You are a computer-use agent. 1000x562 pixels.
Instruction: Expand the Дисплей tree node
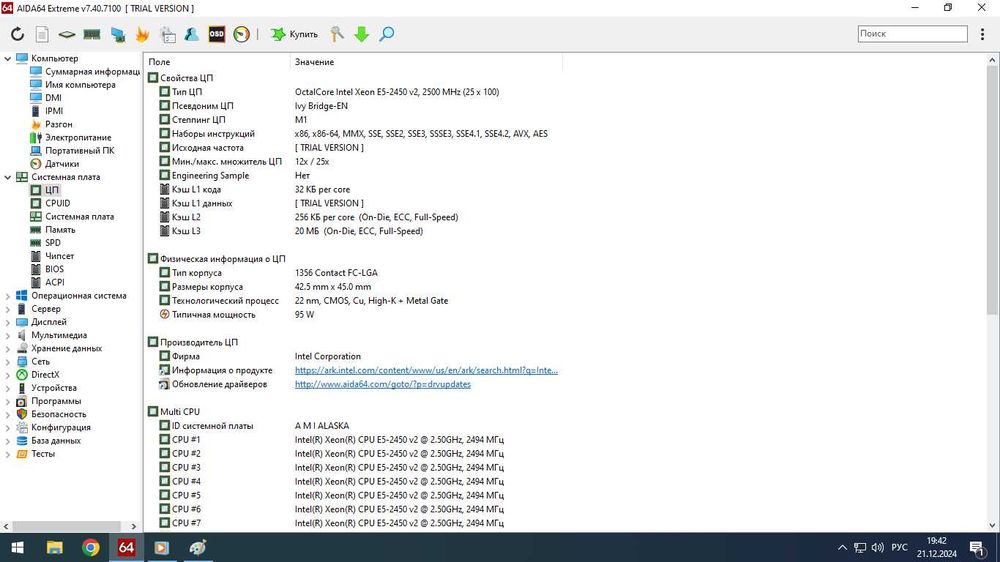pos(8,322)
